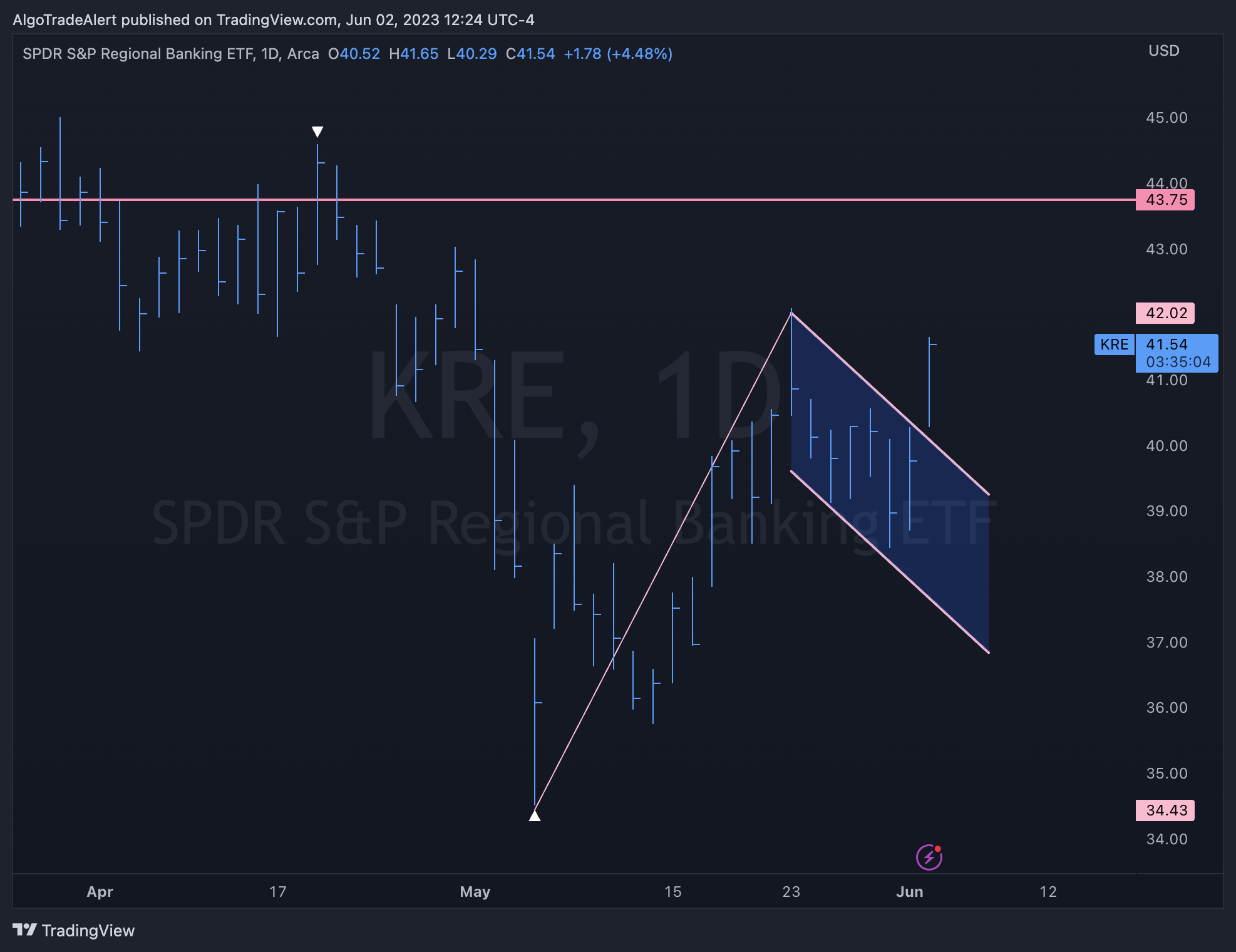The width and height of the screenshot is (1236, 952).
Task: Click the 38.00 price axis label
Action: pos(1166,577)
